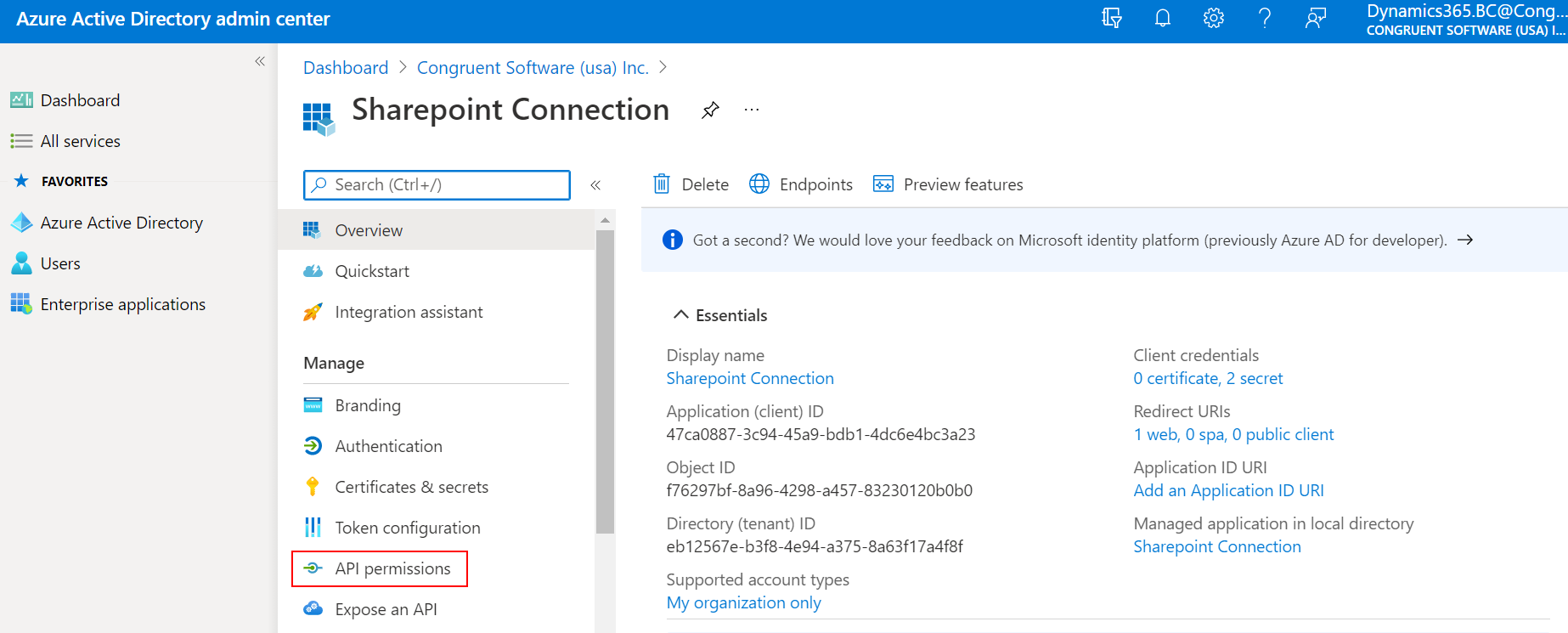Select the Directory (tenant) ID value
Image resolution: width=1568 pixels, height=633 pixels.
(x=815, y=547)
